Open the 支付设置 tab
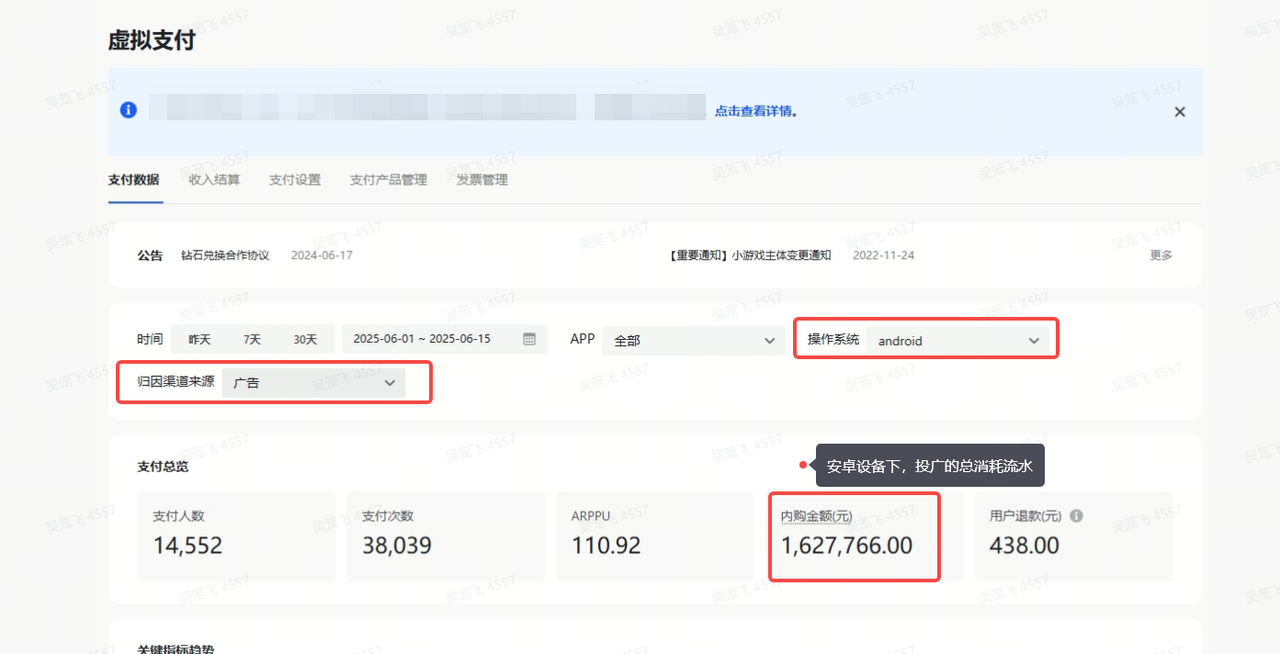This screenshot has height=654, width=1280. pyautogui.click(x=295, y=180)
